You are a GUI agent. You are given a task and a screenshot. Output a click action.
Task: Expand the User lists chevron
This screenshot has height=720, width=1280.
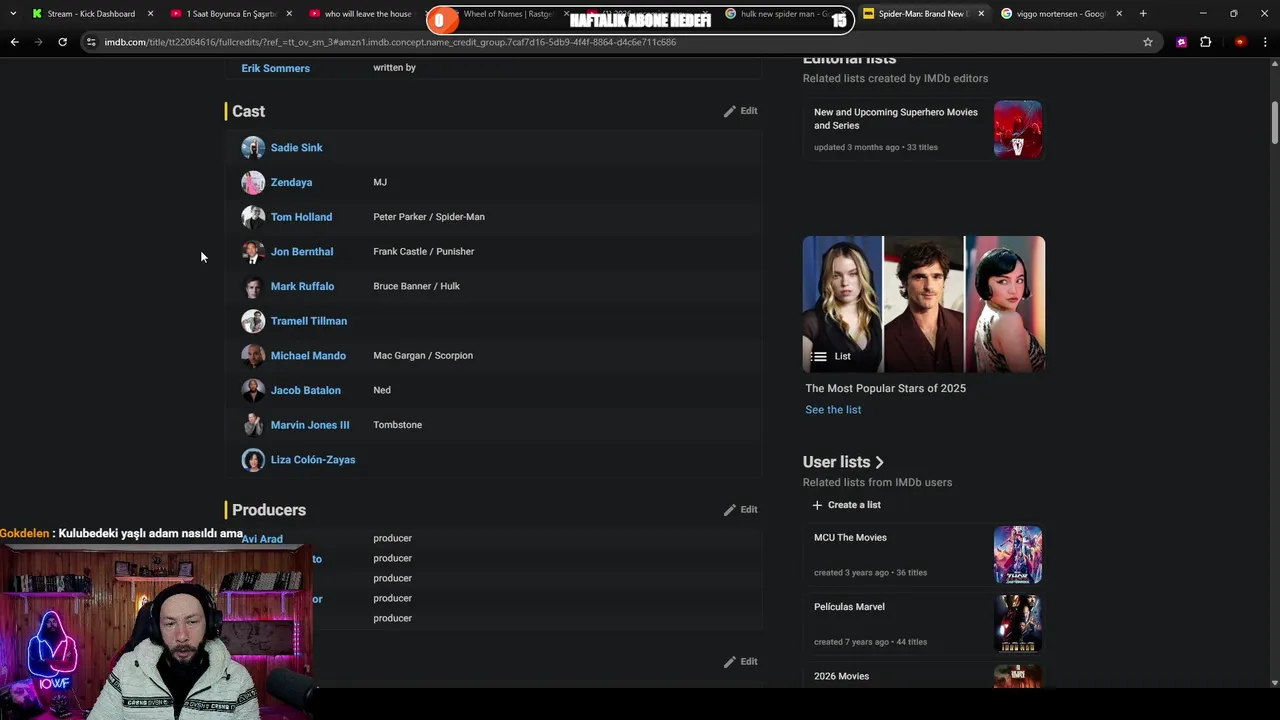point(879,462)
